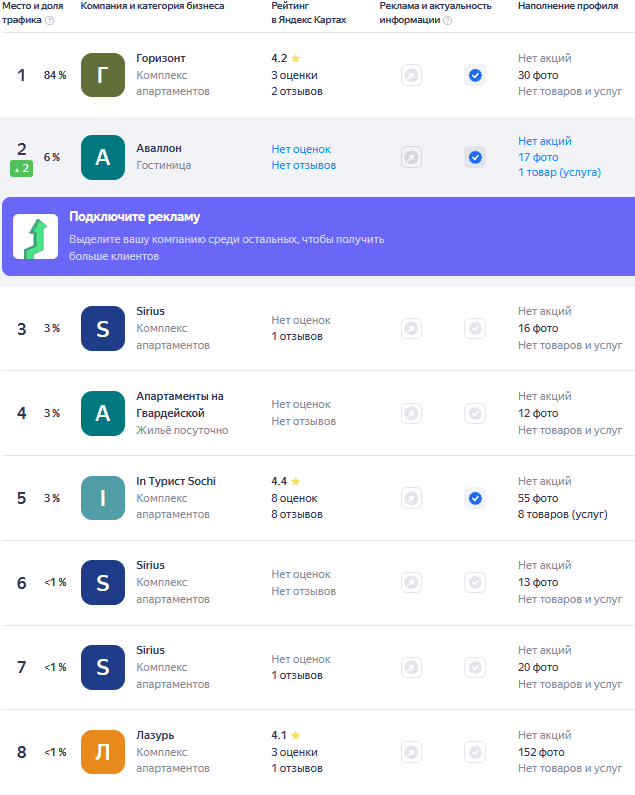The width and height of the screenshot is (635, 795).
Task: Click grey verification mark, Sirius with 16 фото
Action: click(x=475, y=329)
